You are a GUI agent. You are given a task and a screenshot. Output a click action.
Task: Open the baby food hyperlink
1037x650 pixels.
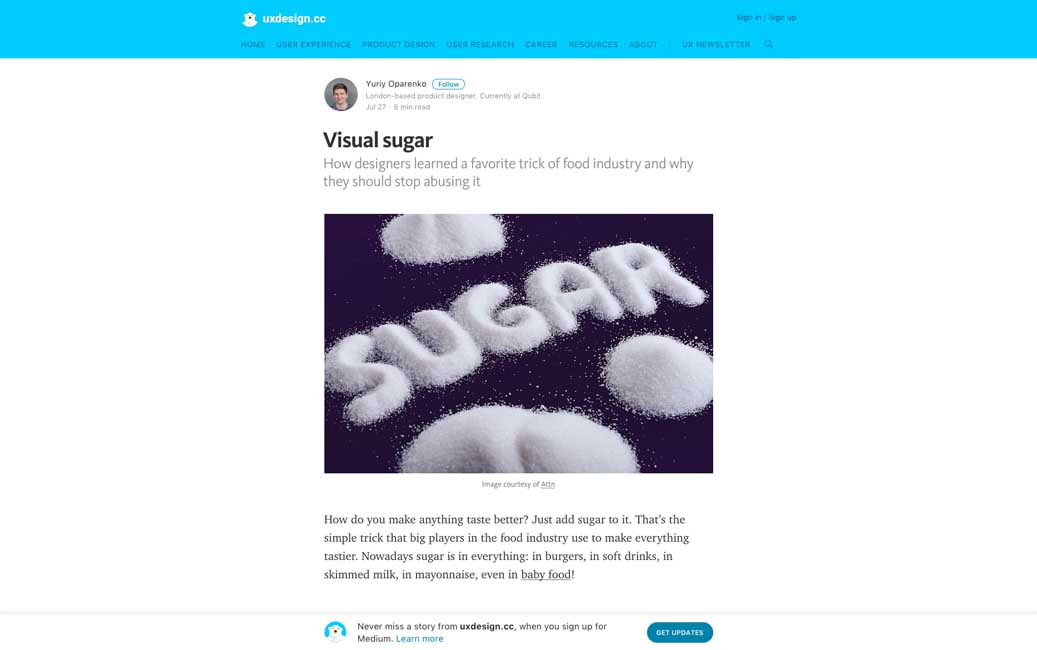(546, 575)
